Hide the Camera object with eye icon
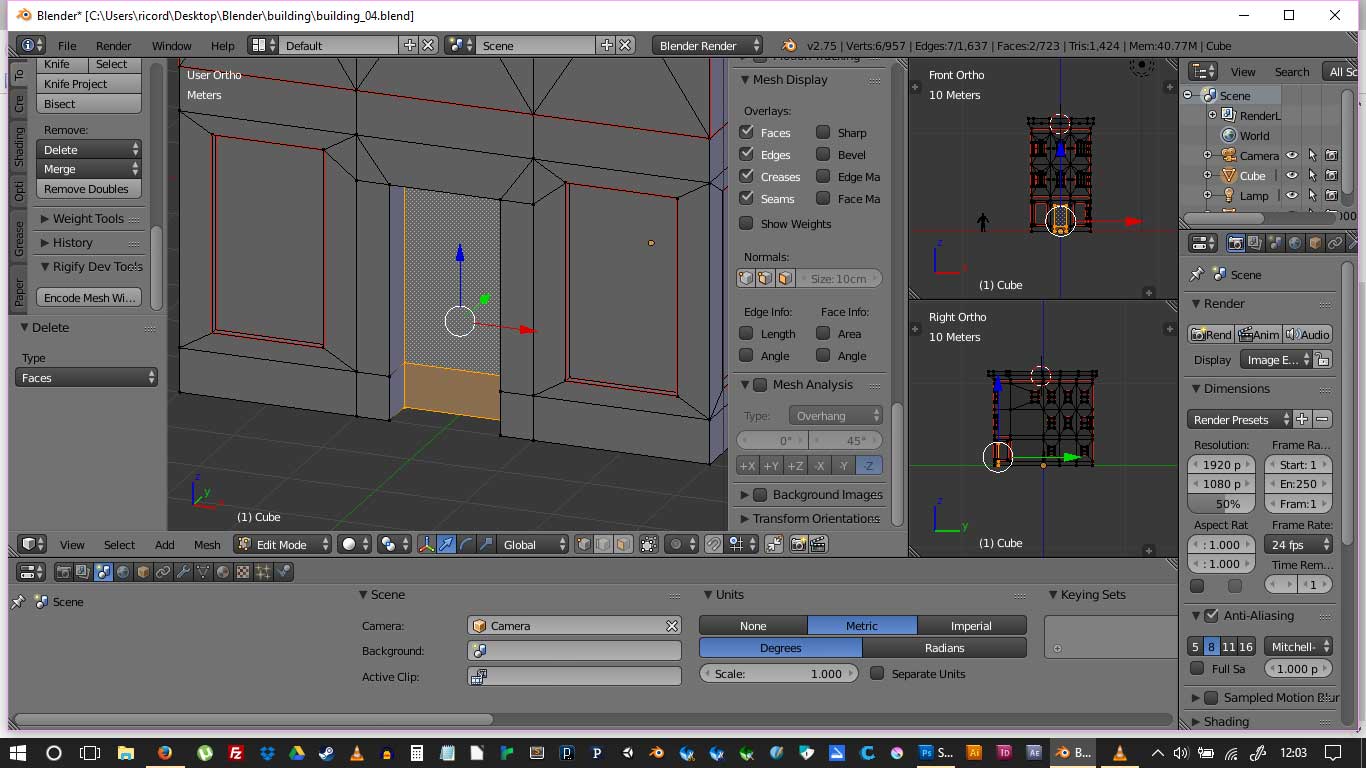 click(x=1292, y=156)
